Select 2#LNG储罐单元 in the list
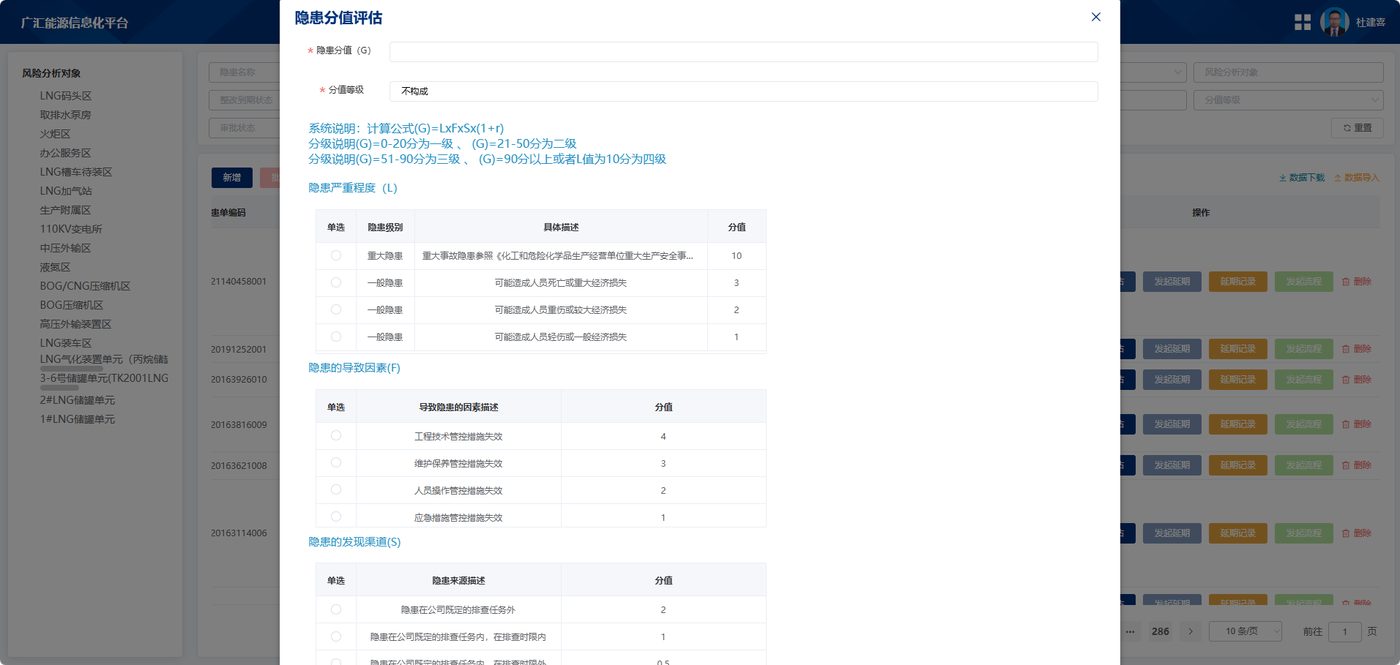Screen dimensions: 1400x665 point(78,400)
